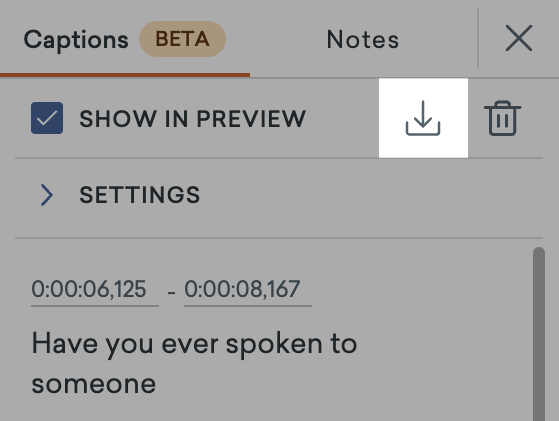Screen dimensions: 559x421
Task: Click the orange underline beneath Captions tab
Action: (x=125, y=75)
